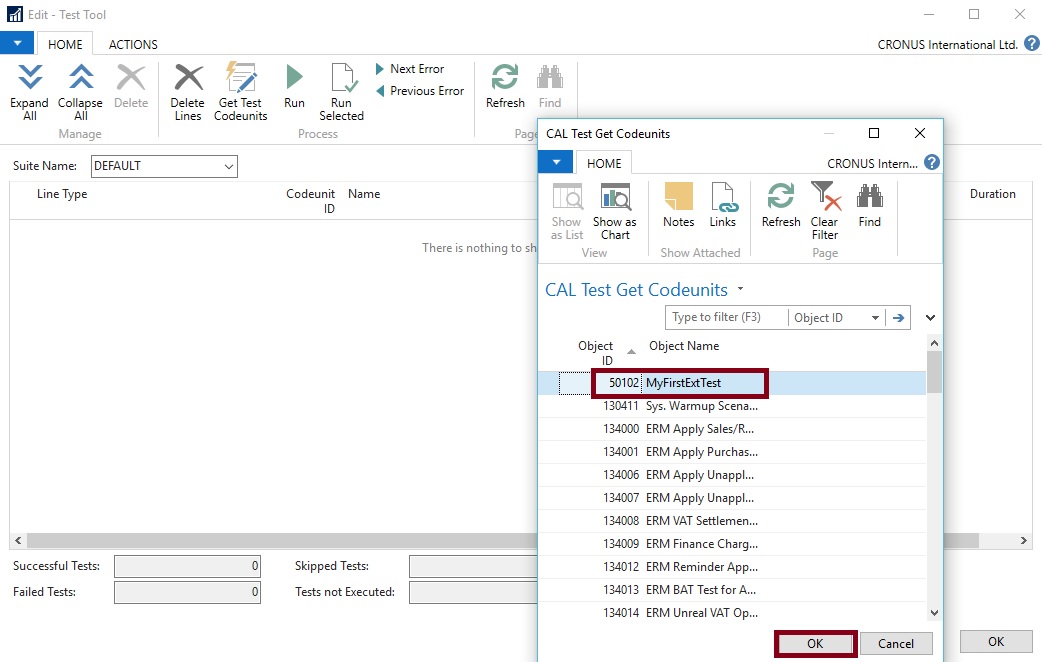Click the Collapse All icon
This screenshot has height=662, width=1042.
(x=80, y=79)
